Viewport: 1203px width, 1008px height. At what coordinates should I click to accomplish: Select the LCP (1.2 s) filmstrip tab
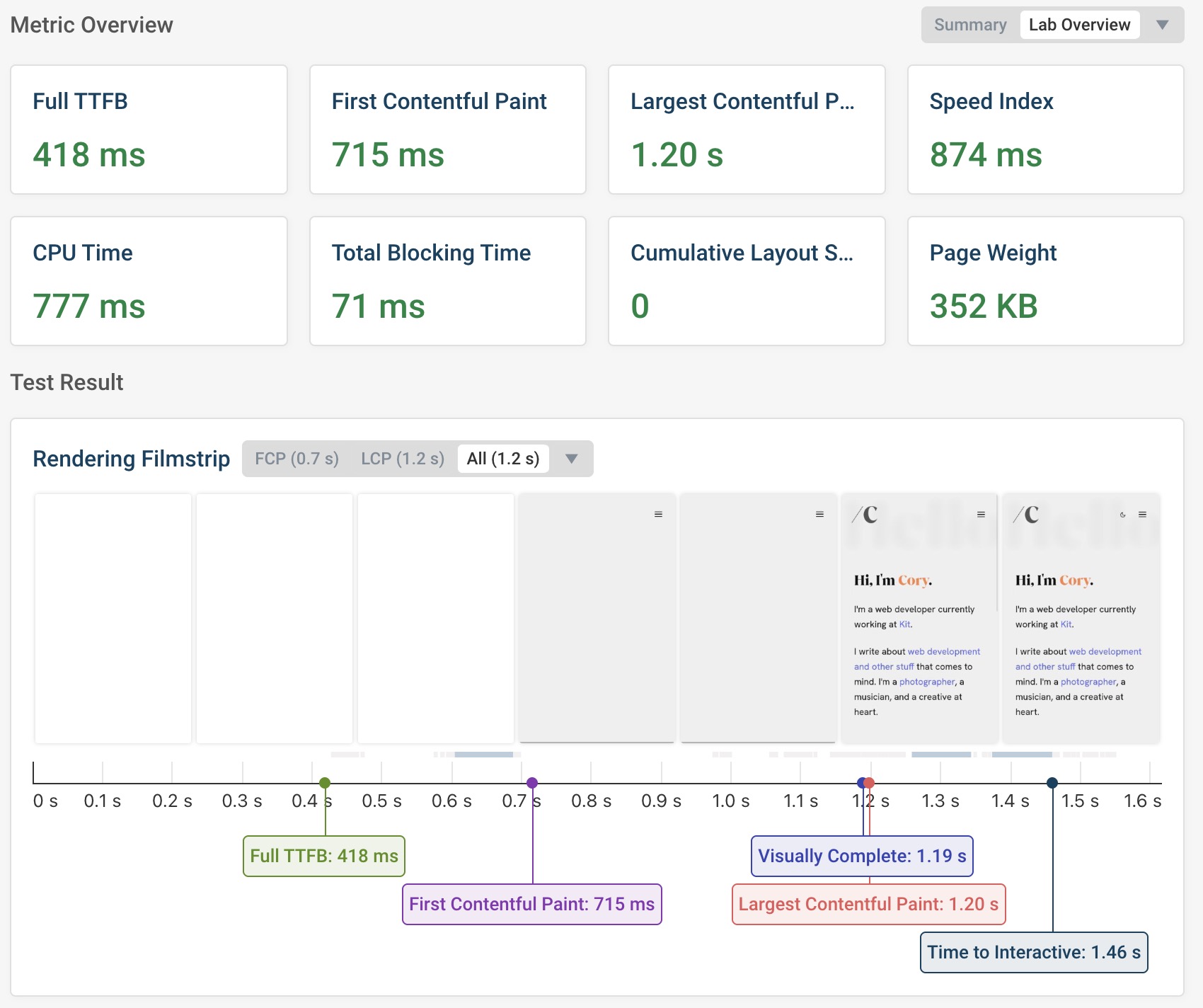pos(403,459)
